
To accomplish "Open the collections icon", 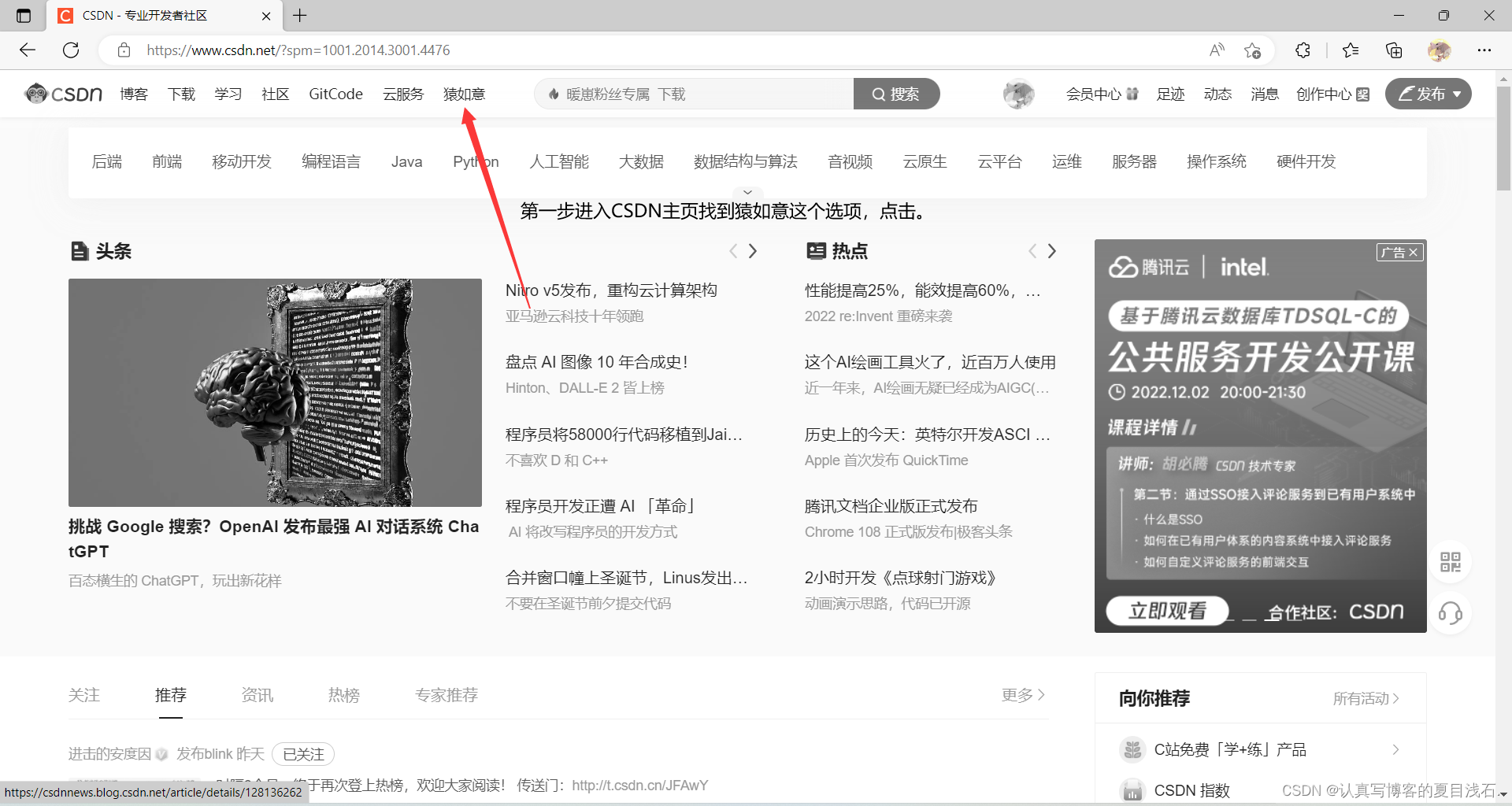I will pyautogui.click(x=1394, y=50).
